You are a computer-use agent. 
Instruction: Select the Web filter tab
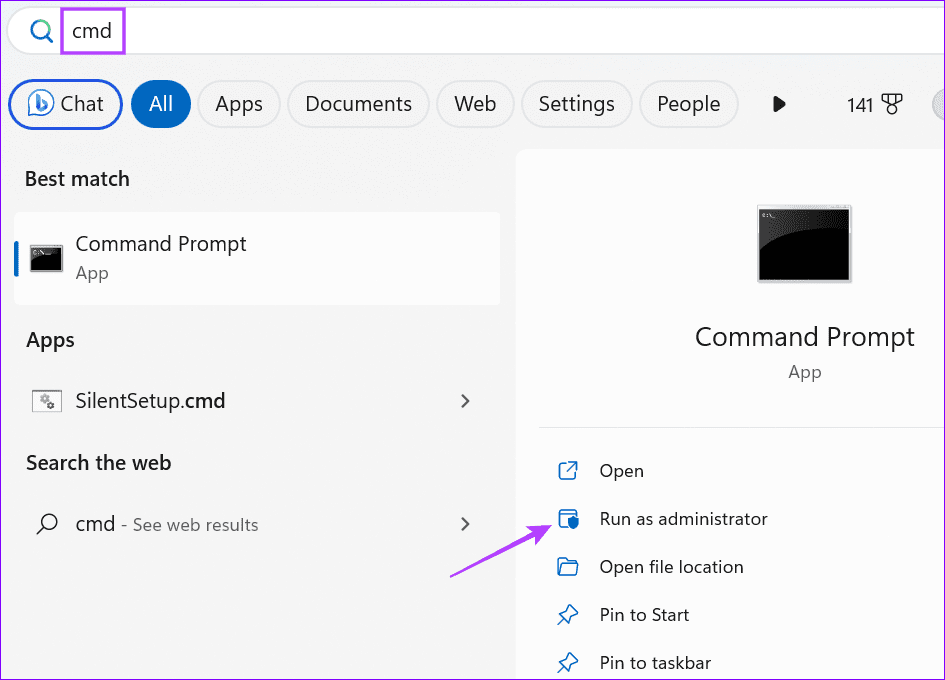pyautogui.click(x=475, y=104)
